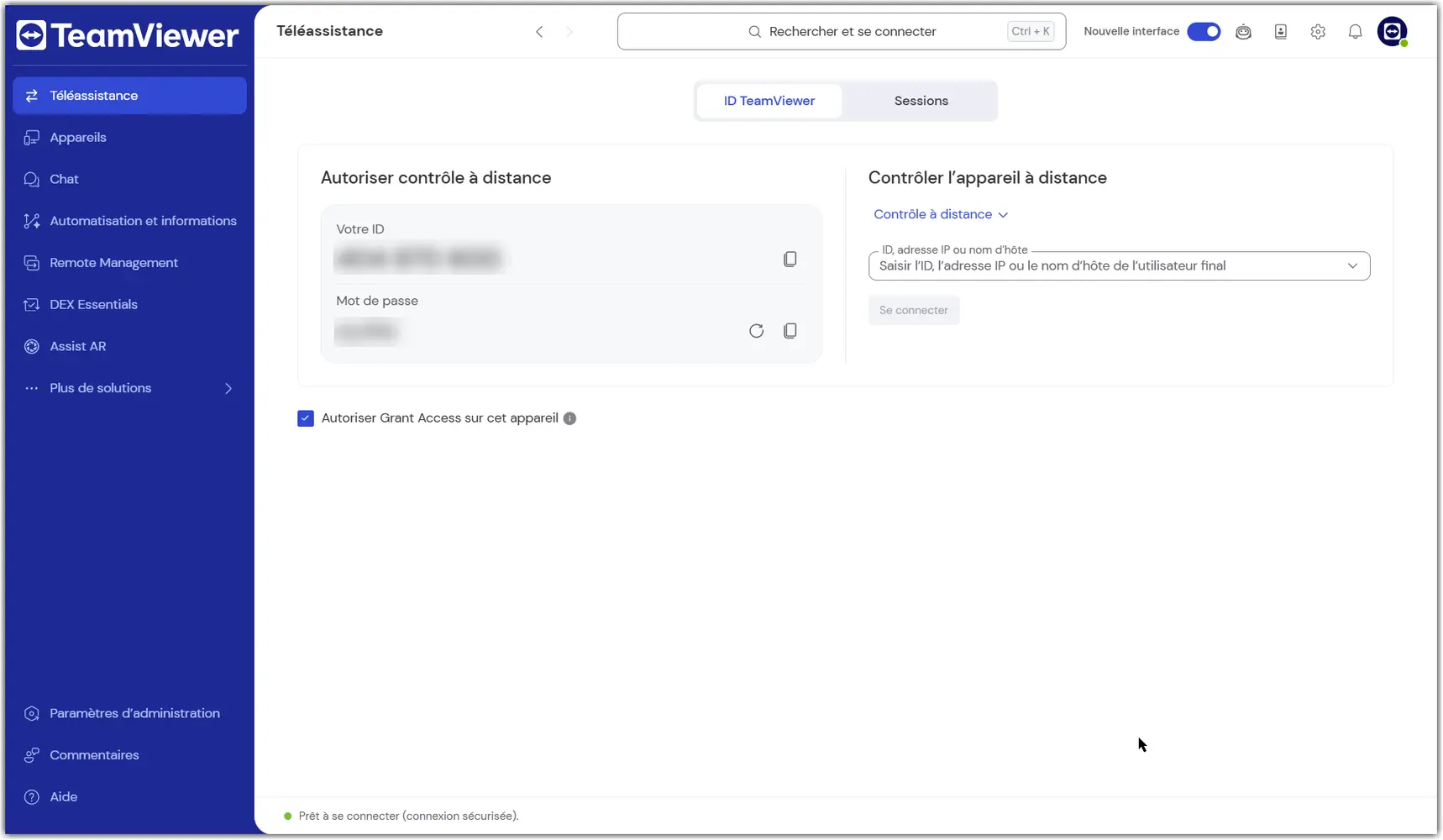Toggle the Nouvelle interface switch
This screenshot has width=1443, height=840.
click(1204, 32)
